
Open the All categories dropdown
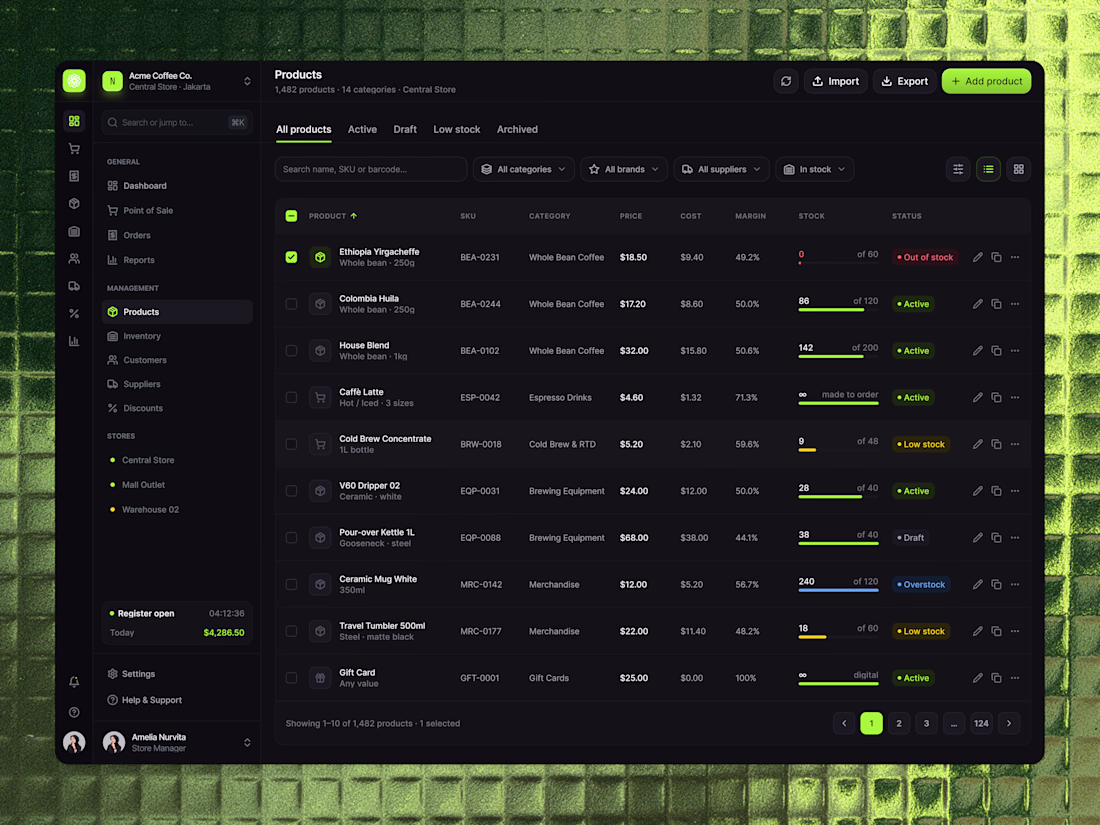pos(523,169)
